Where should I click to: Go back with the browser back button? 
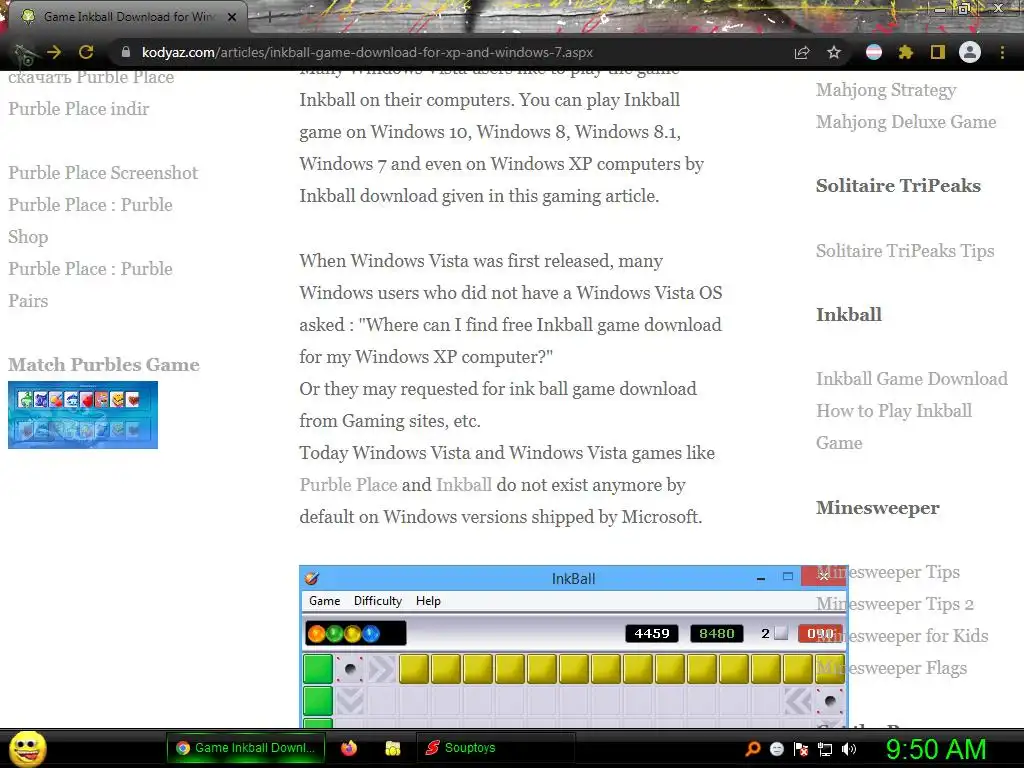click(24, 53)
